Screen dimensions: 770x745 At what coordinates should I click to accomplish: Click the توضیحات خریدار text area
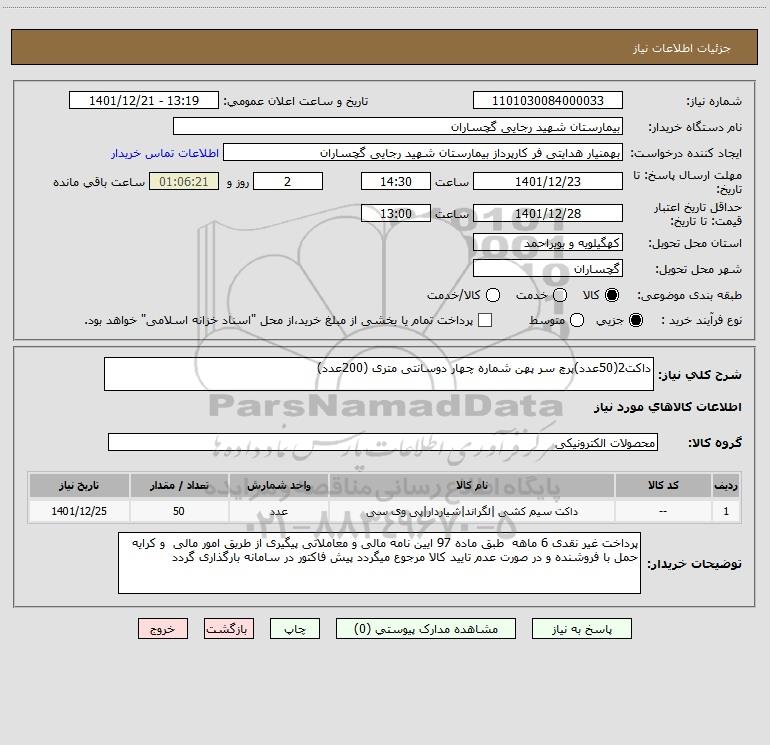pos(379,563)
